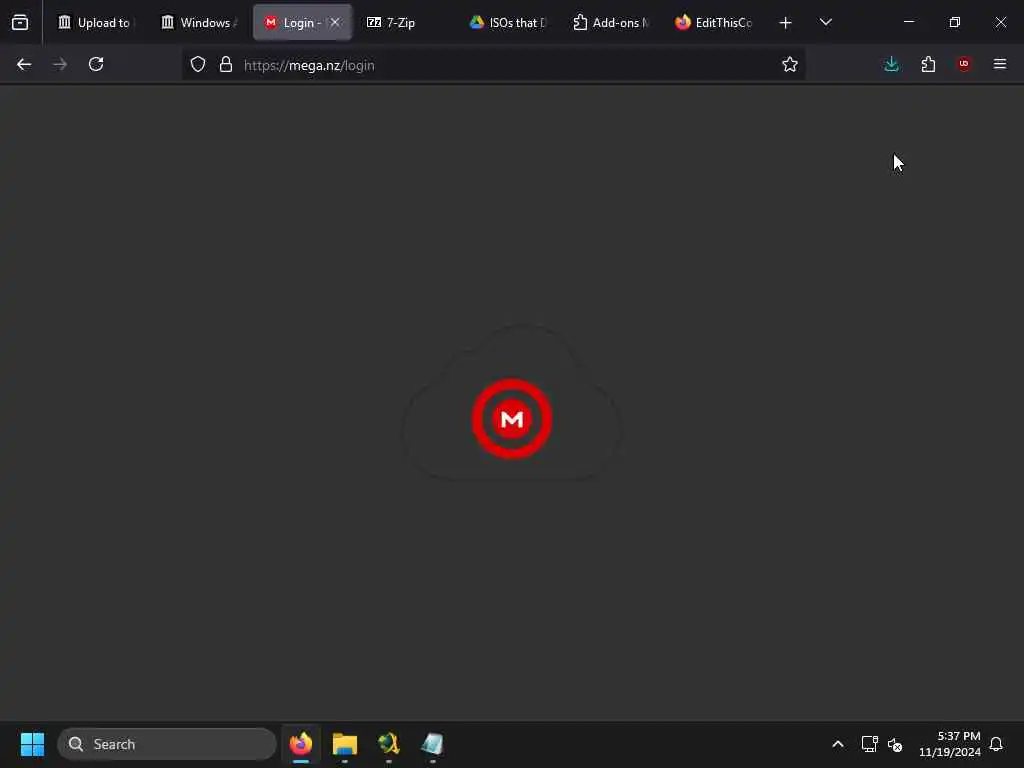This screenshot has height=768, width=1024.
Task: Close the MEGA Login tab
Action: coord(335,22)
